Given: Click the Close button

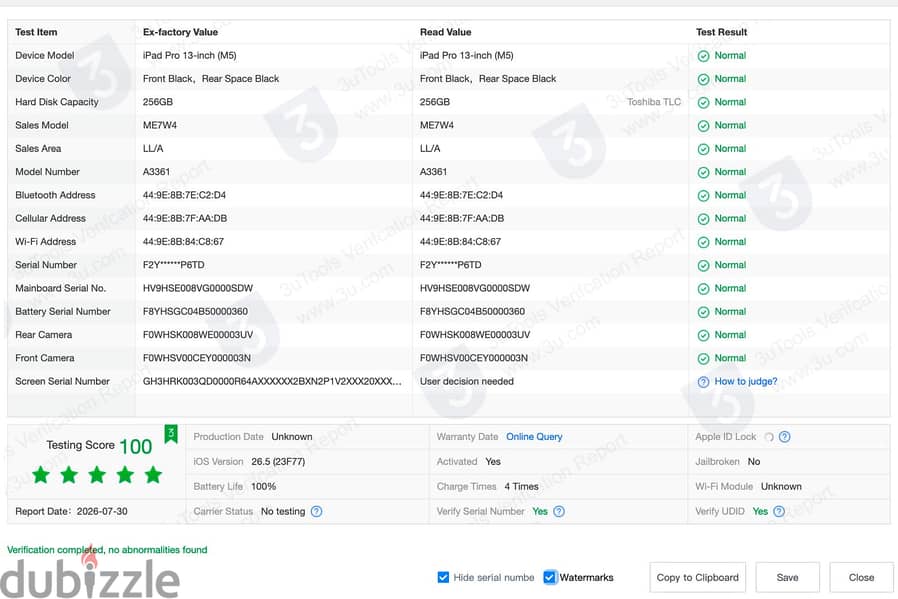Looking at the screenshot, I should pos(861,577).
